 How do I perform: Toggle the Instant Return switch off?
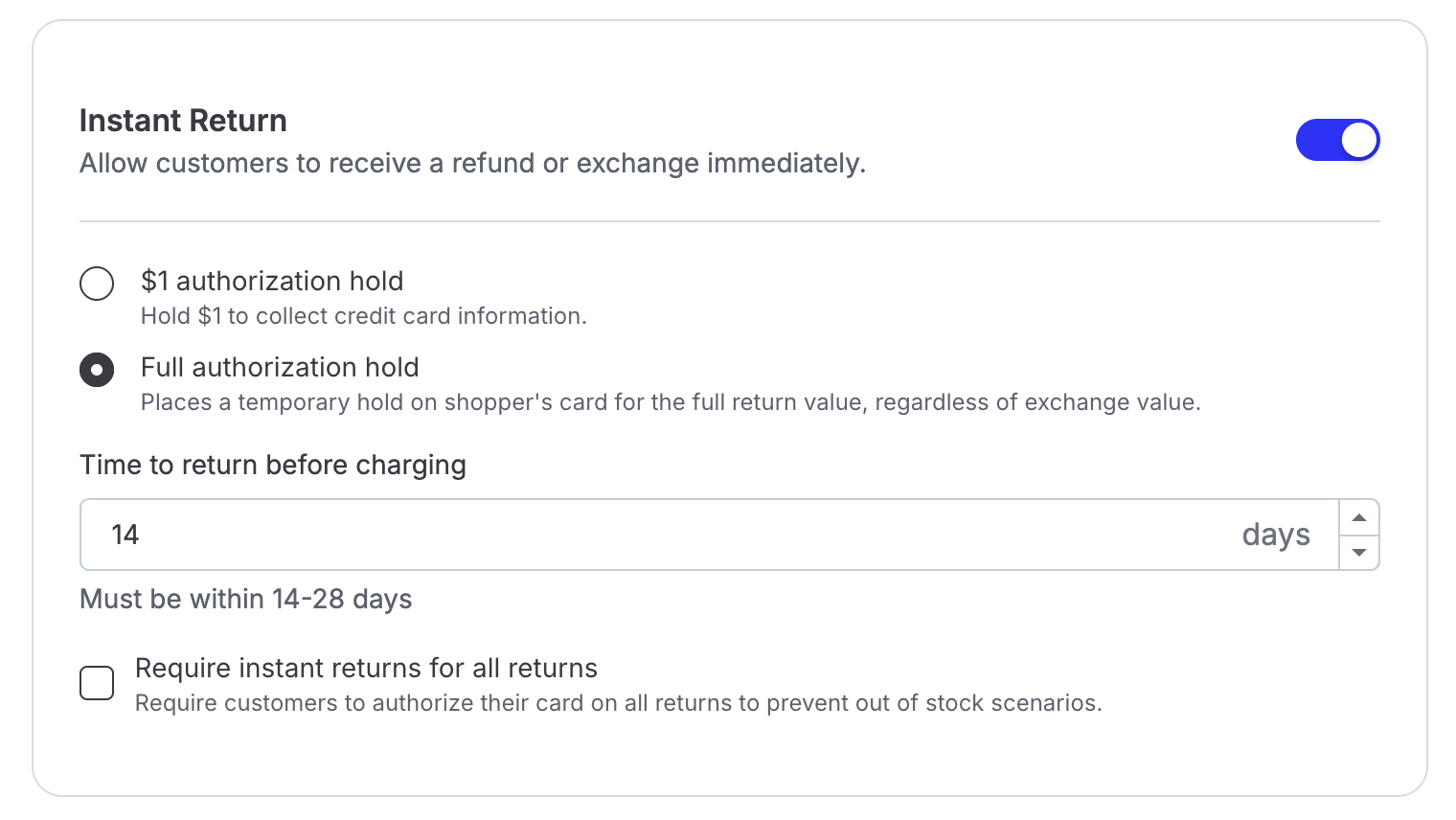coord(1336,140)
